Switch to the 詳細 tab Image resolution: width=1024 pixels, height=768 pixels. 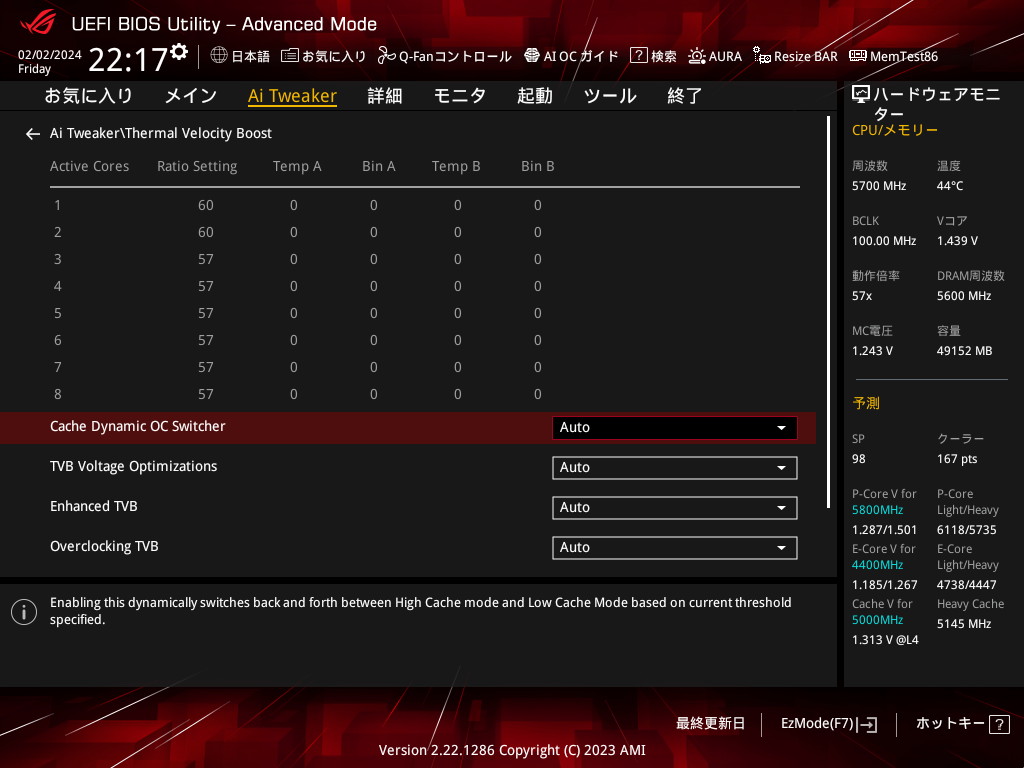pyautogui.click(x=385, y=96)
